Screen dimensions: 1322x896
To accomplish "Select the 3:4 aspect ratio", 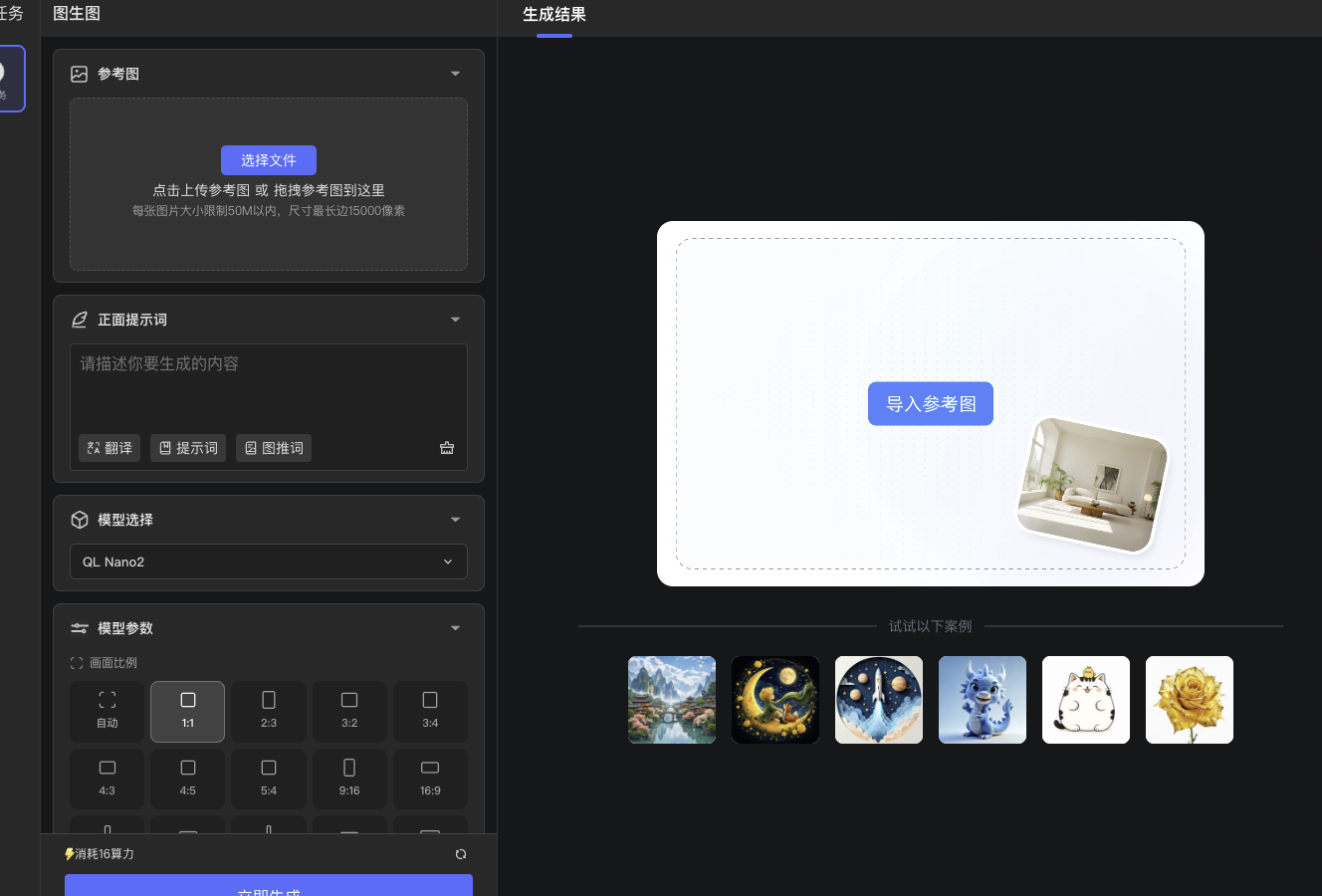I will point(430,712).
